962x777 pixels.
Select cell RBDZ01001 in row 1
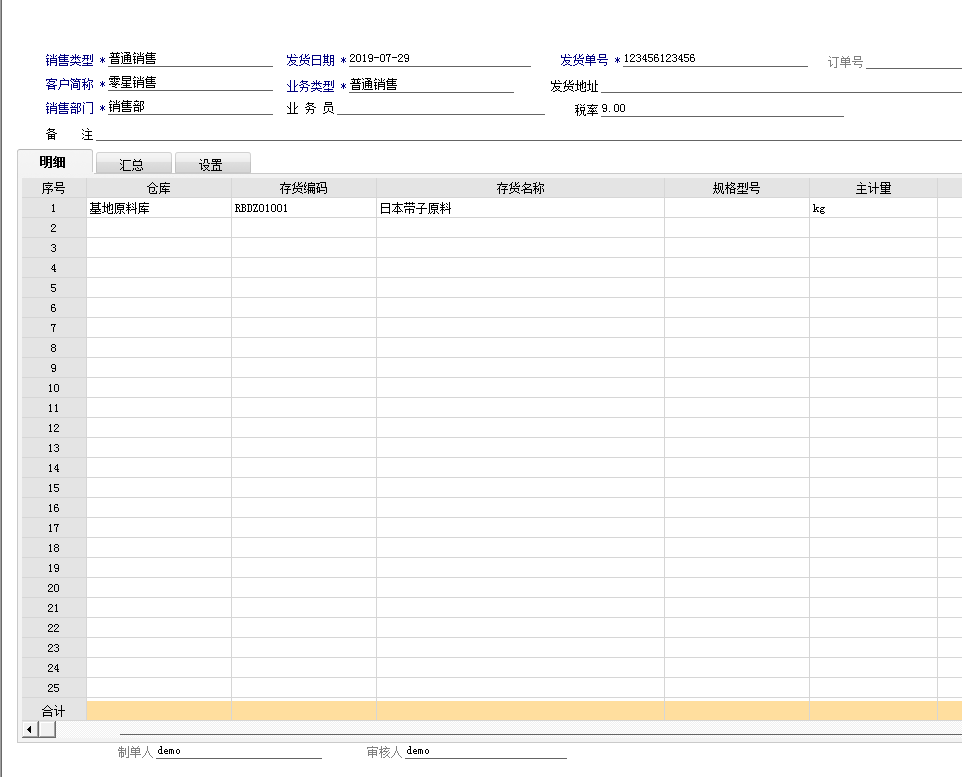point(304,208)
